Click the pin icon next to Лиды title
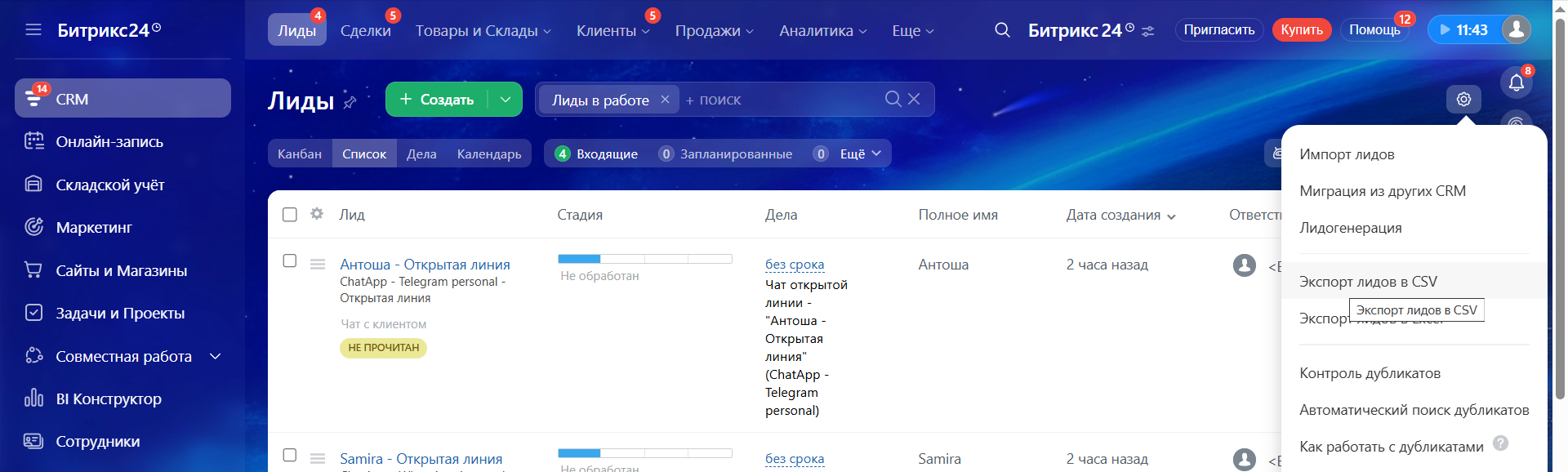Screen dimensions: 1568x472 350,102
